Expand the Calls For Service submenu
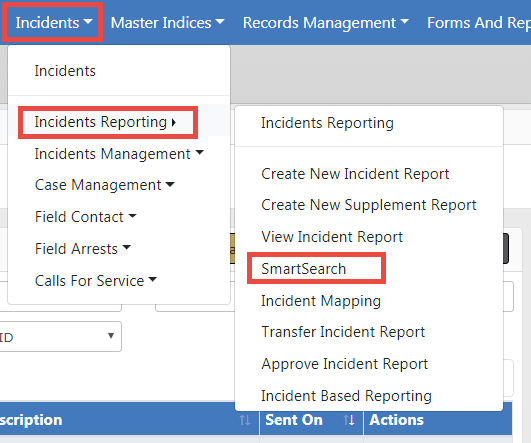This screenshot has height=443, width=531. click(x=95, y=281)
